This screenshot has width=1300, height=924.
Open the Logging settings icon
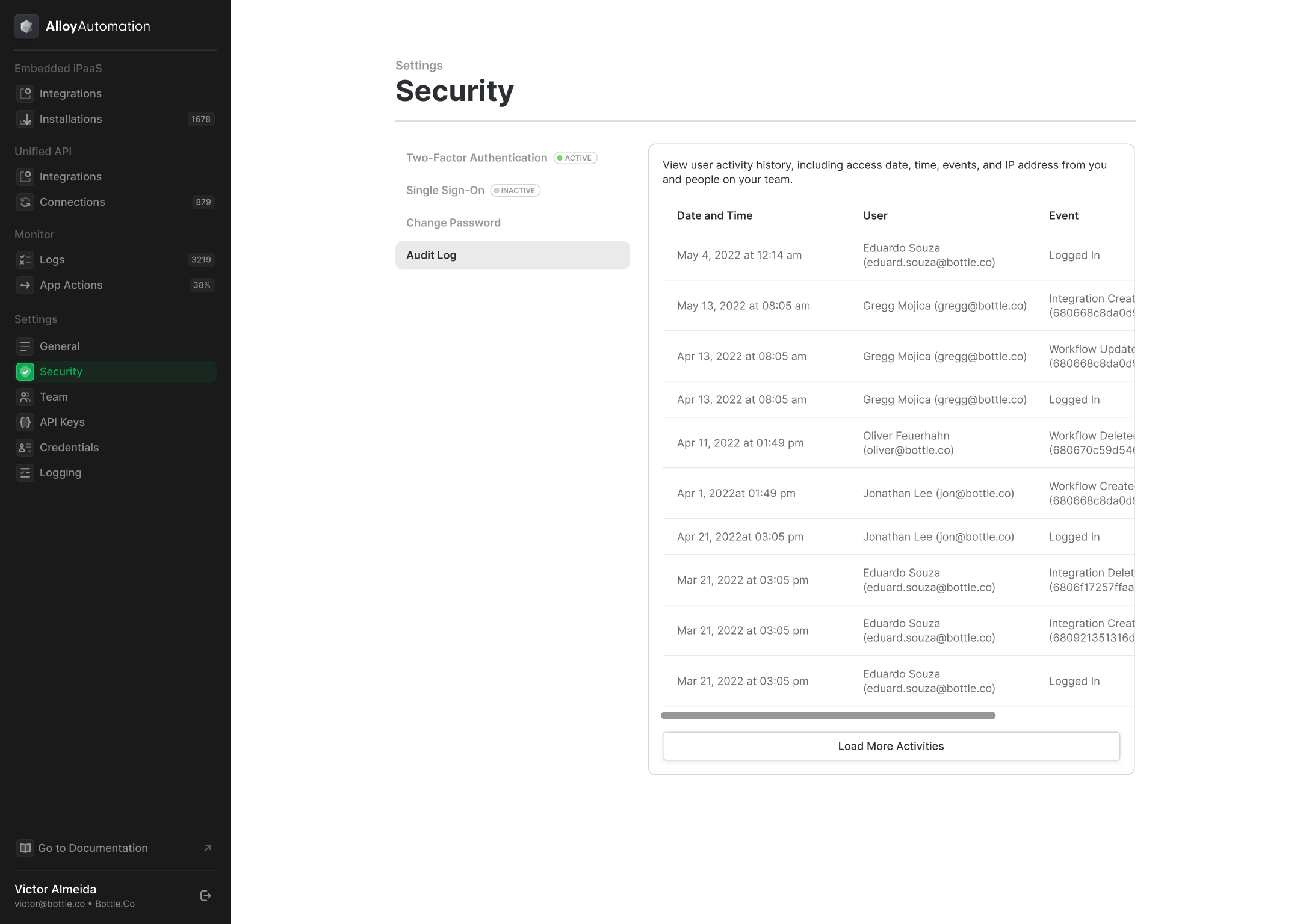pyautogui.click(x=25, y=473)
